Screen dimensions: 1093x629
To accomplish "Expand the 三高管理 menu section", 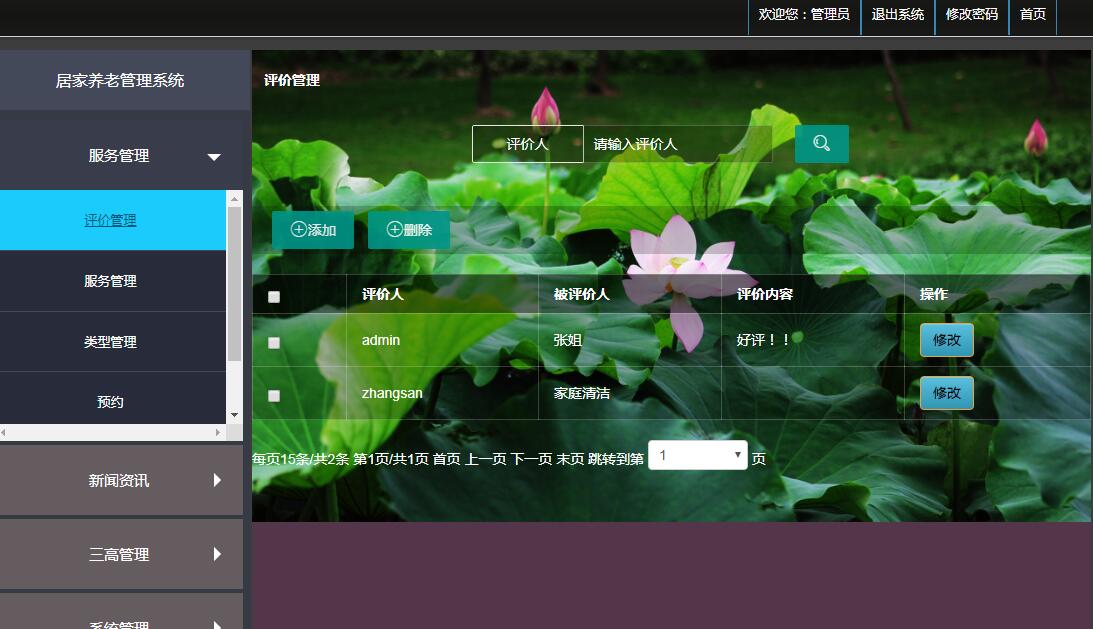I will pyautogui.click(x=121, y=554).
